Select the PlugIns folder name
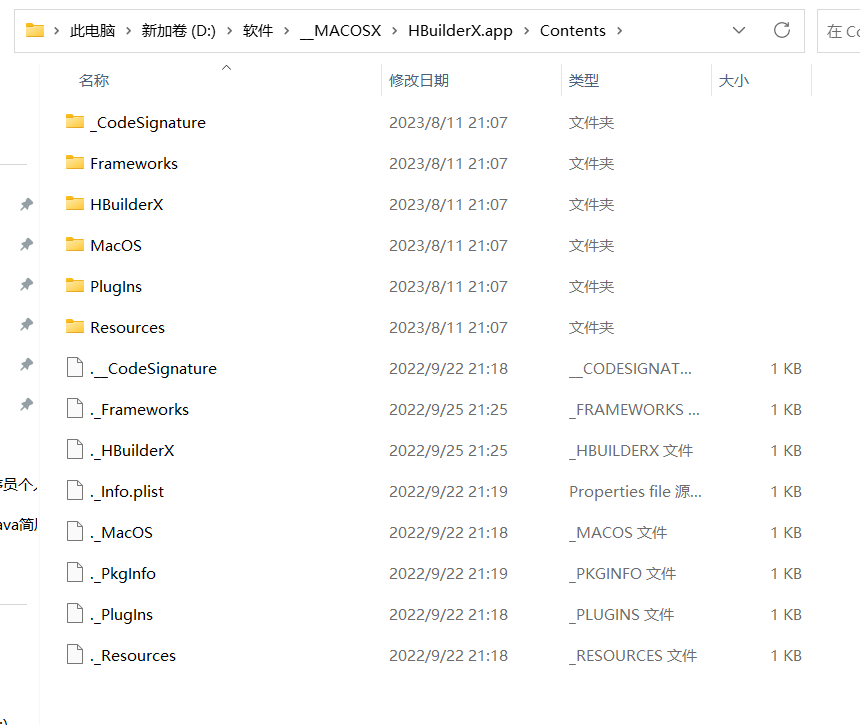Viewport: 860px width, 725px height. (116, 287)
